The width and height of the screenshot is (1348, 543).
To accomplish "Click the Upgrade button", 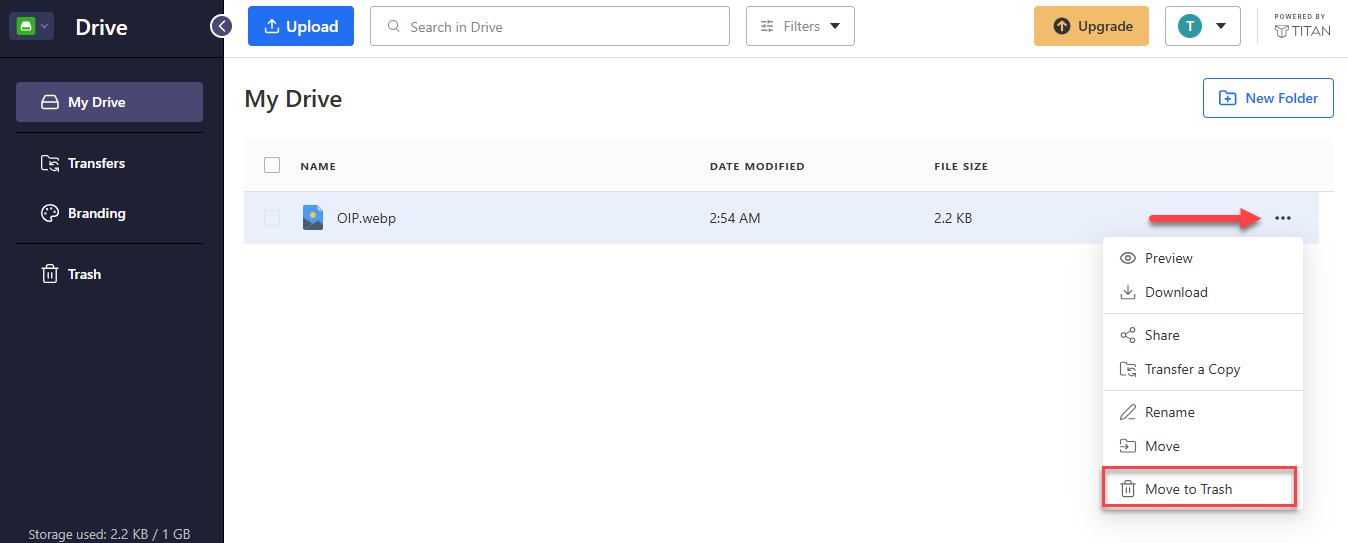I will [x=1092, y=26].
